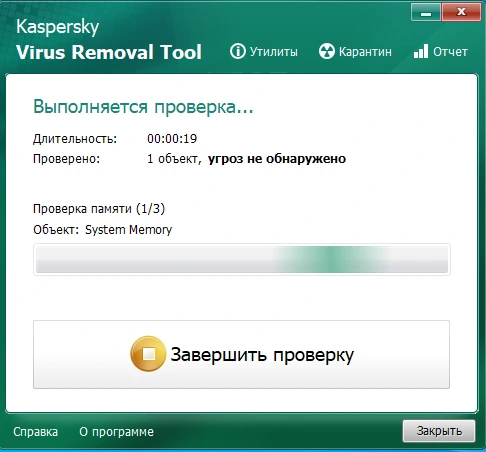Close the window with the red X
The height and width of the screenshot is (452, 486).
tap(461, 12)
